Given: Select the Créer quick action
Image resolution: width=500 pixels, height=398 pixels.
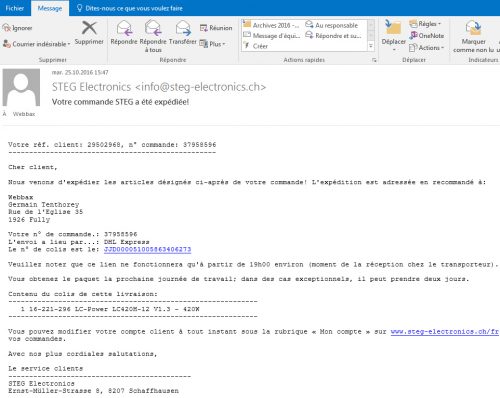Looking at the screenshot, I should pos(256,46).
